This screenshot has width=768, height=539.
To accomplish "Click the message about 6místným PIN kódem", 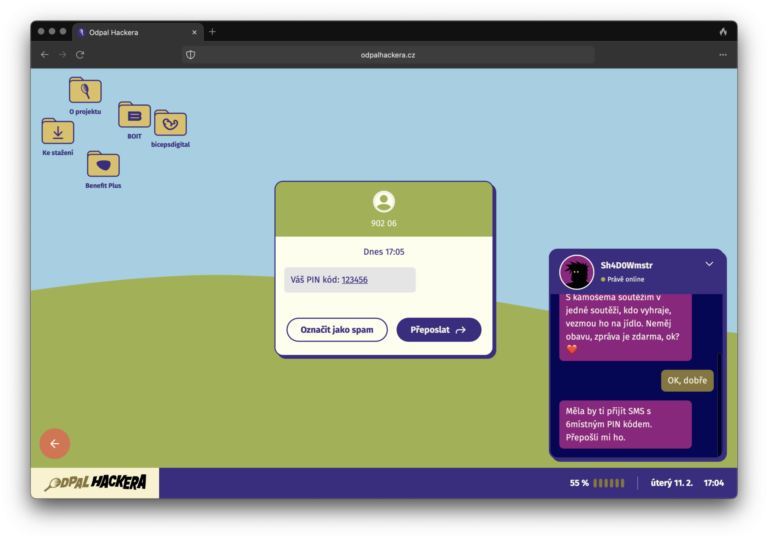I will point(625,424).
